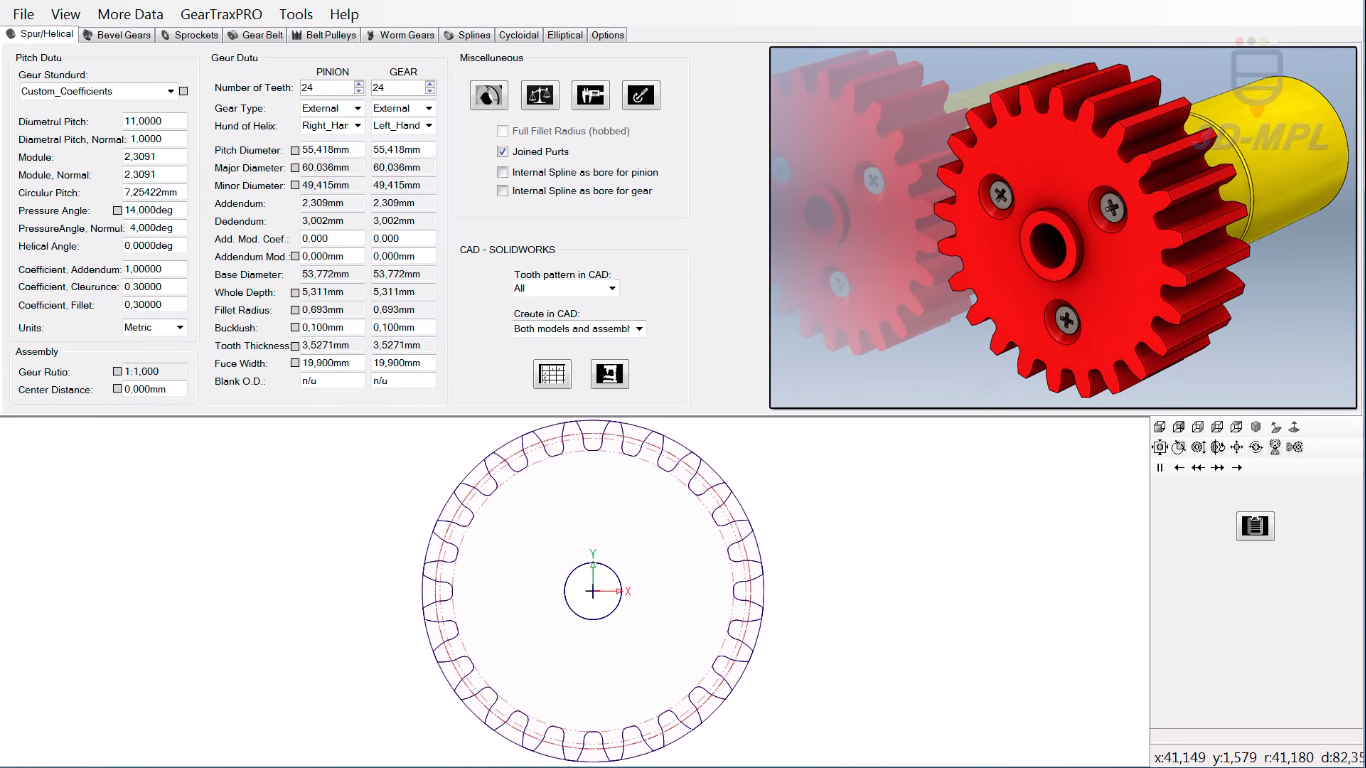This screenshot has width=1366, height=768.
Task: Click the inspection tool icon right of caliper
Action: (x=641, y=95)
